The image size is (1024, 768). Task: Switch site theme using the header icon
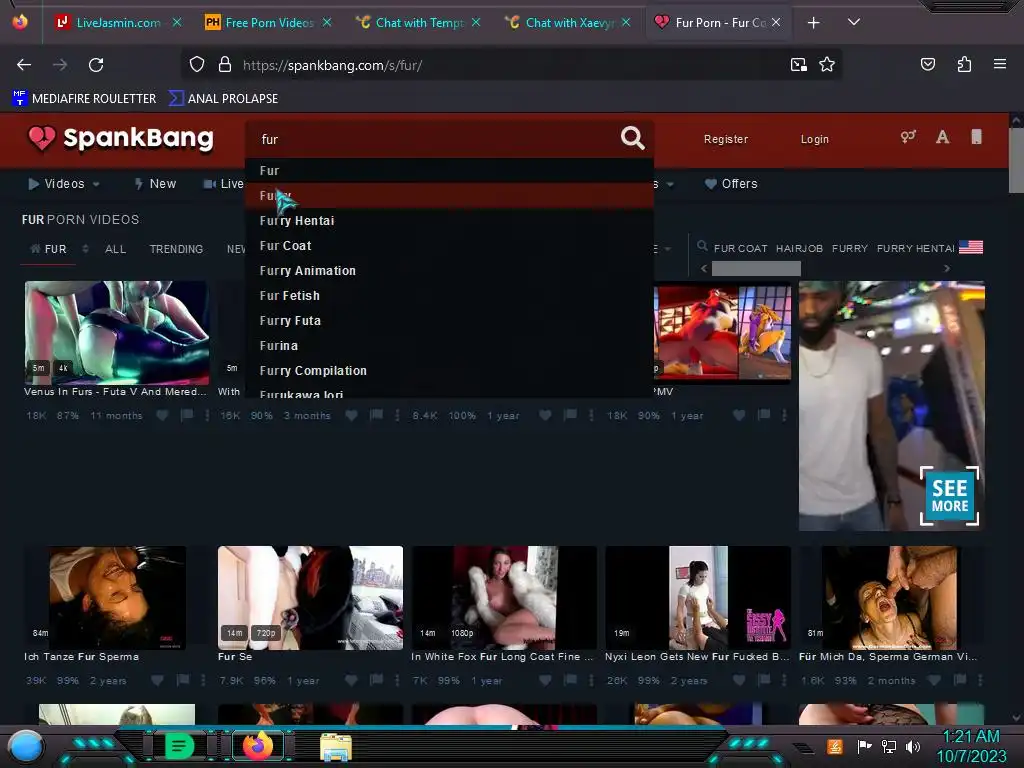[976, 136]
